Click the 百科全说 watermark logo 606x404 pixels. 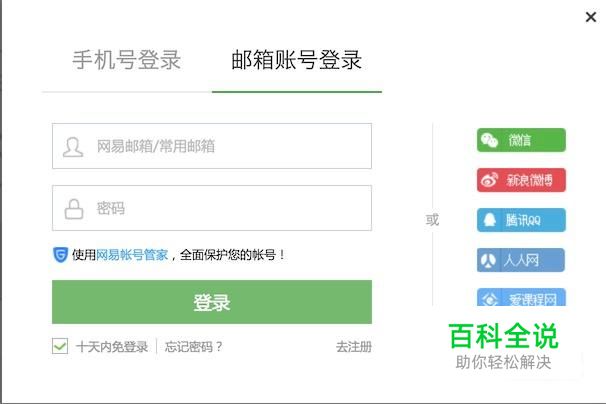(503, 336)
